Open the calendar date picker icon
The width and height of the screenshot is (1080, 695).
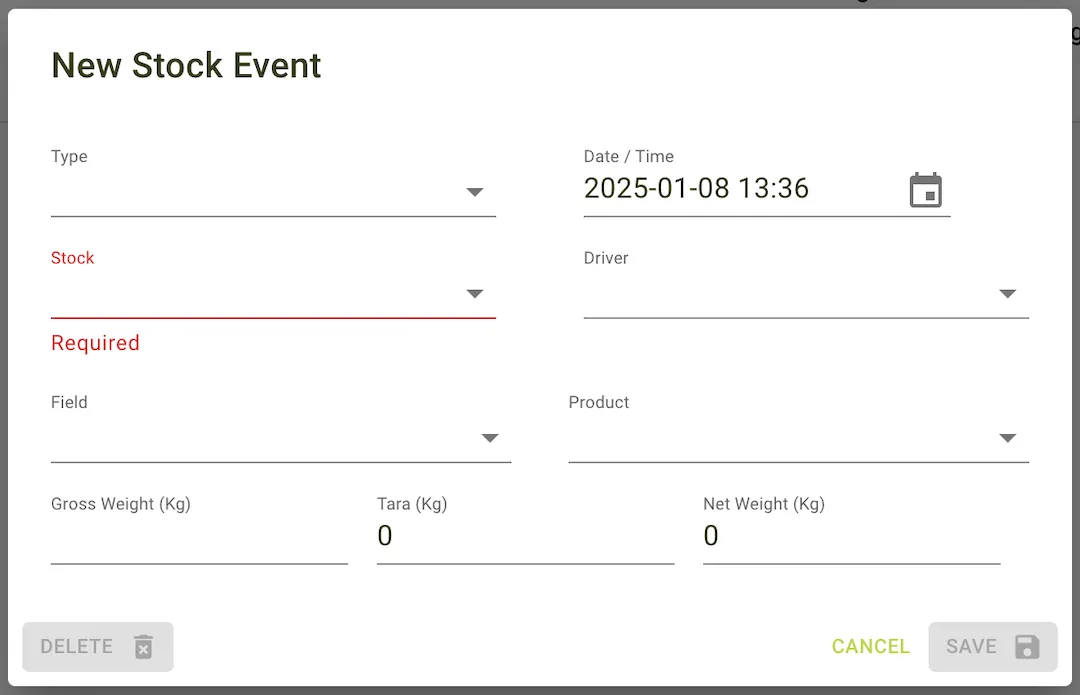[x=926, y=190]
